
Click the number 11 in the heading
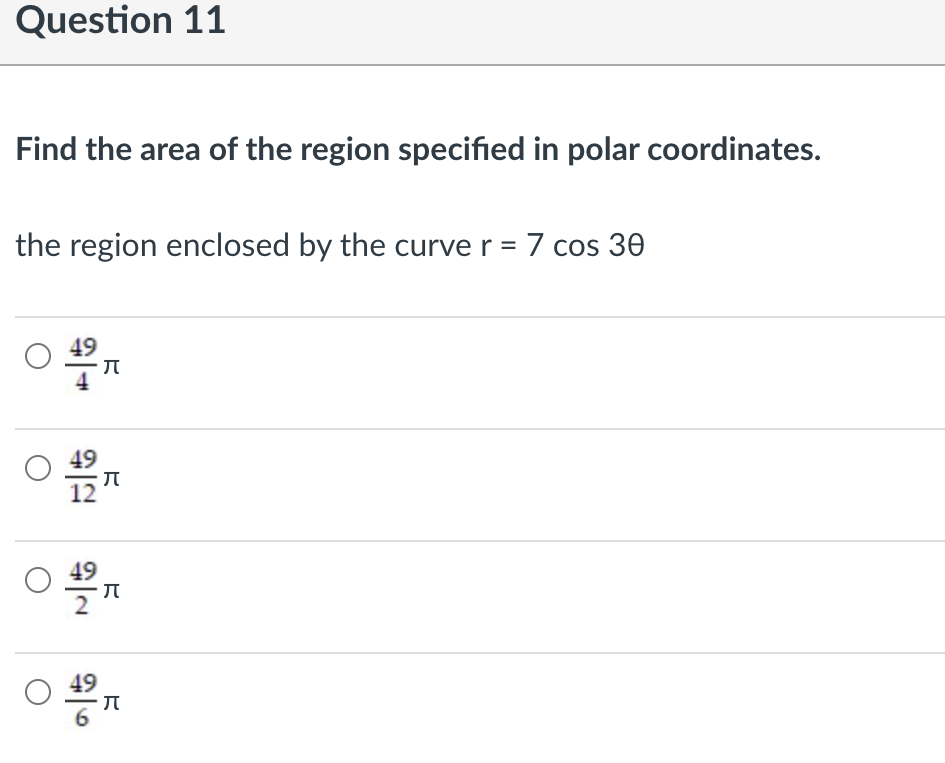click(x=205, y=20)
